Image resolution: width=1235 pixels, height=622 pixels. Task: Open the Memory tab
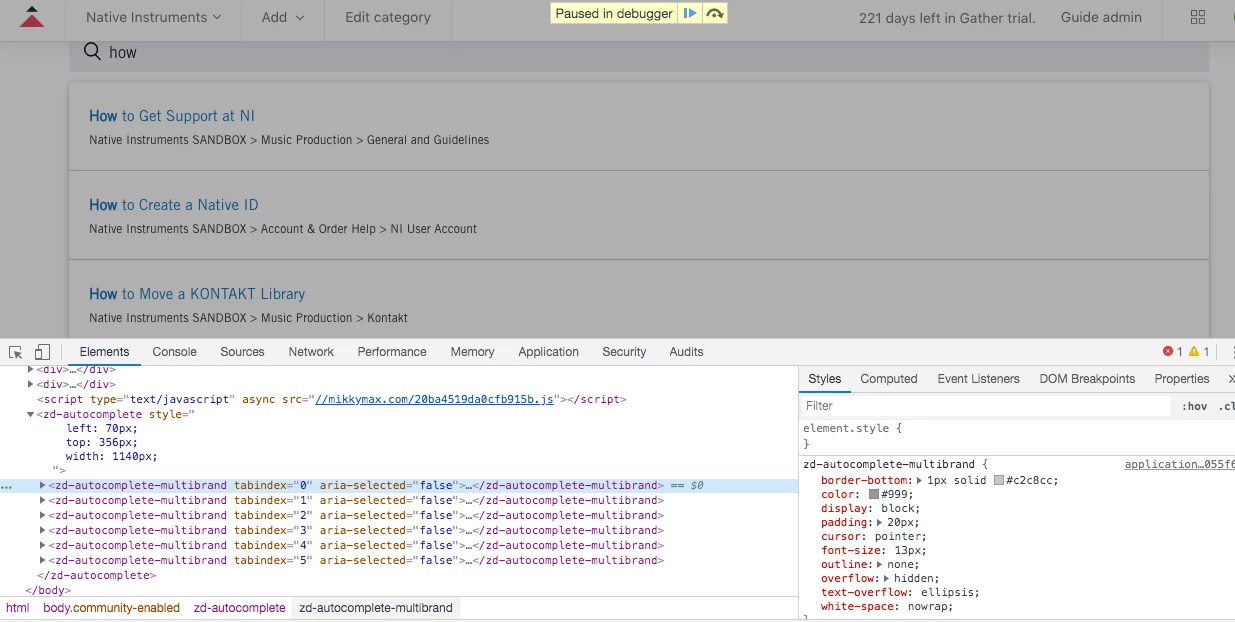[x=472, y=352]
